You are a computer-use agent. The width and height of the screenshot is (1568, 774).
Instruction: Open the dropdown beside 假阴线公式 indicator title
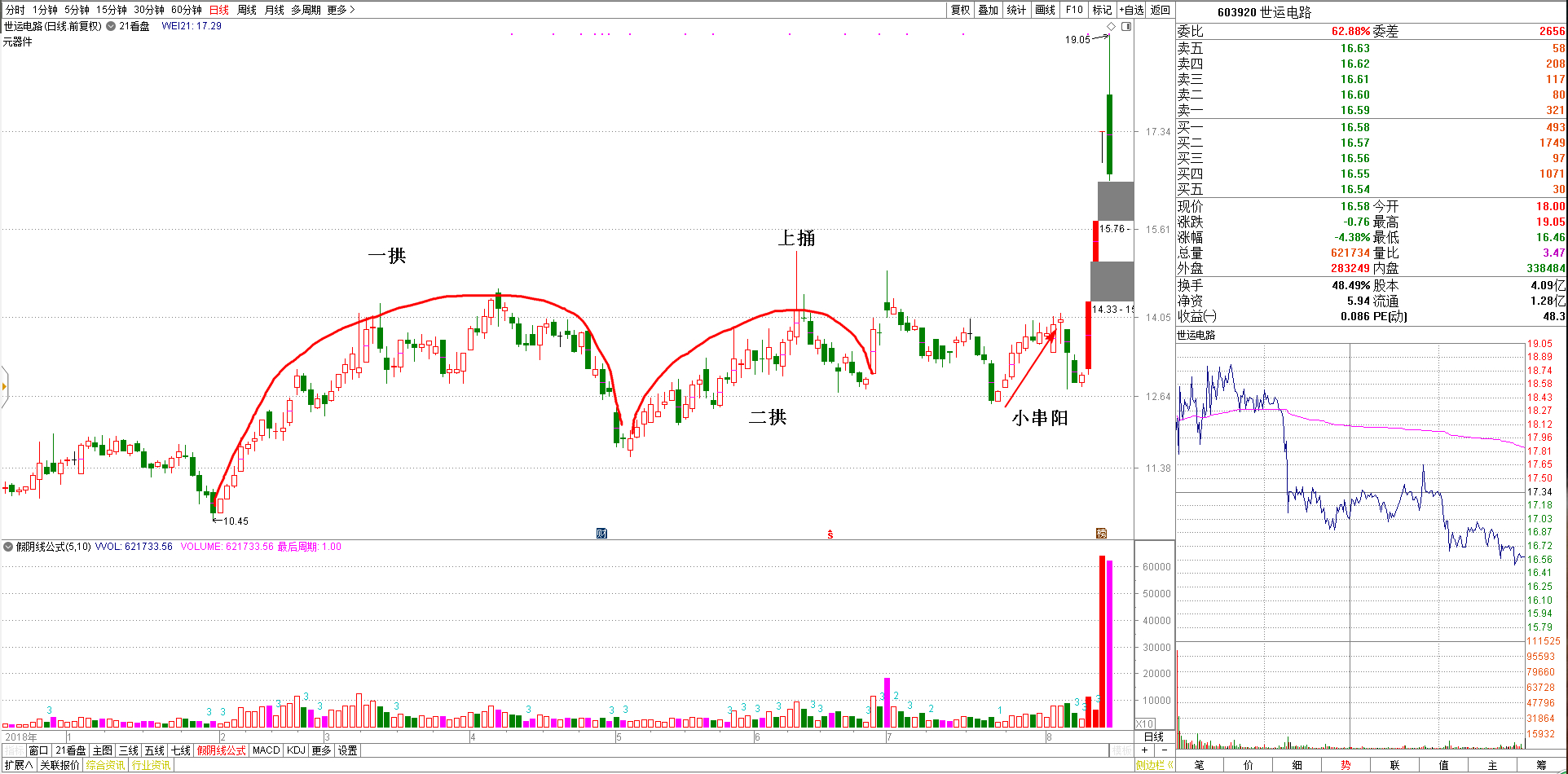tap(8, 547)
